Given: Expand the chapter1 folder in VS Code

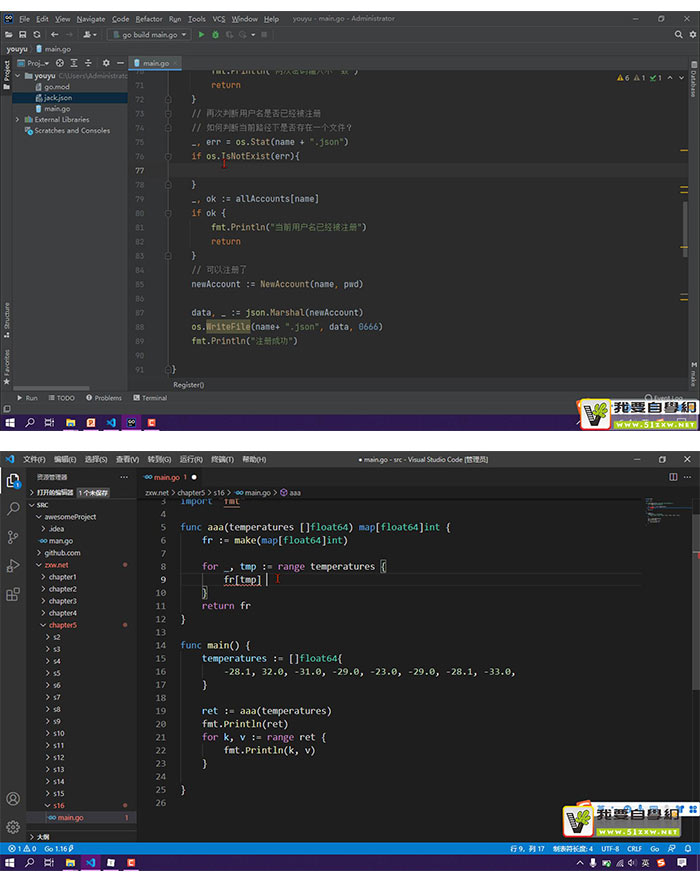Looking at the screenshot, I should [x=43, y=577].
